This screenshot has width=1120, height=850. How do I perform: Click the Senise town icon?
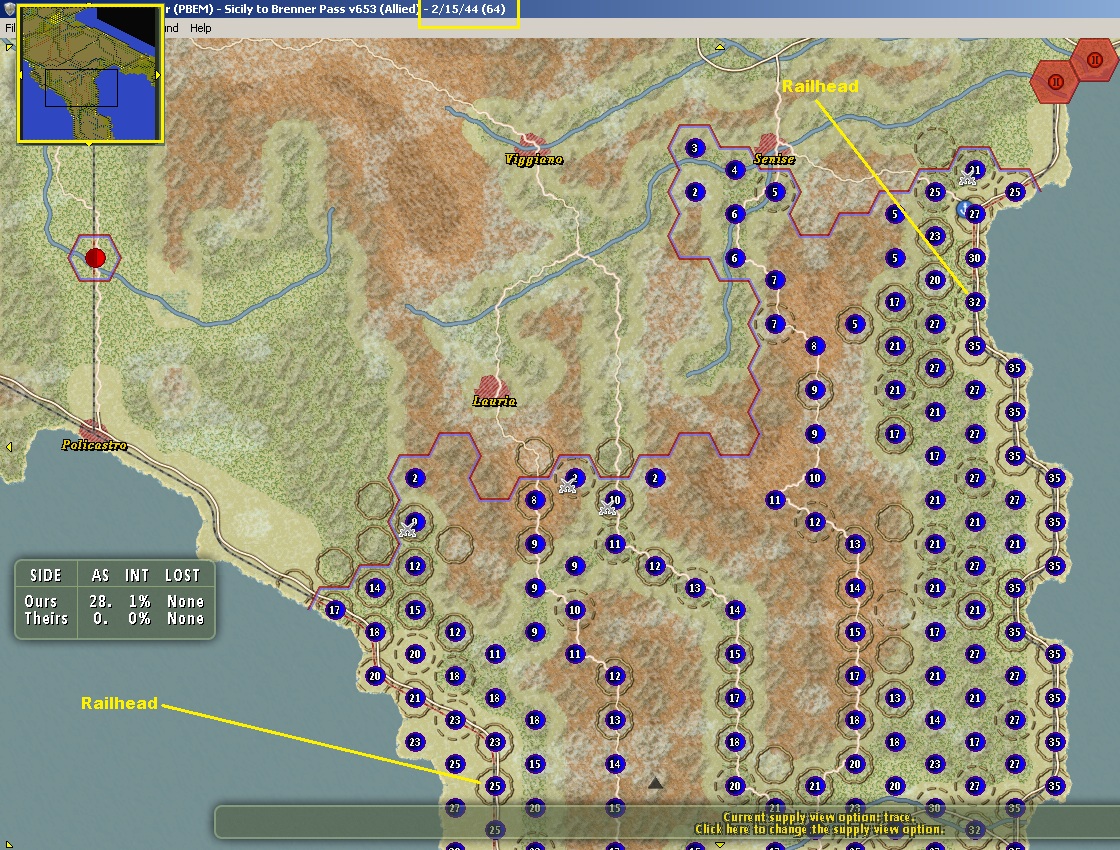click(770, 144)
